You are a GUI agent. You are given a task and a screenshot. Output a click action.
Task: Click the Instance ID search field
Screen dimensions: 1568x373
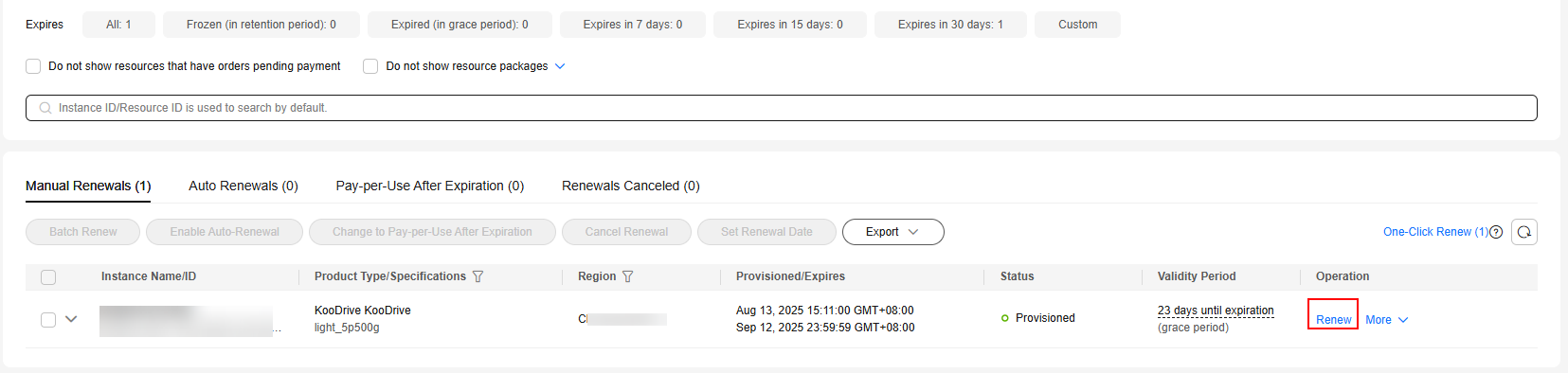click(782, 108)
